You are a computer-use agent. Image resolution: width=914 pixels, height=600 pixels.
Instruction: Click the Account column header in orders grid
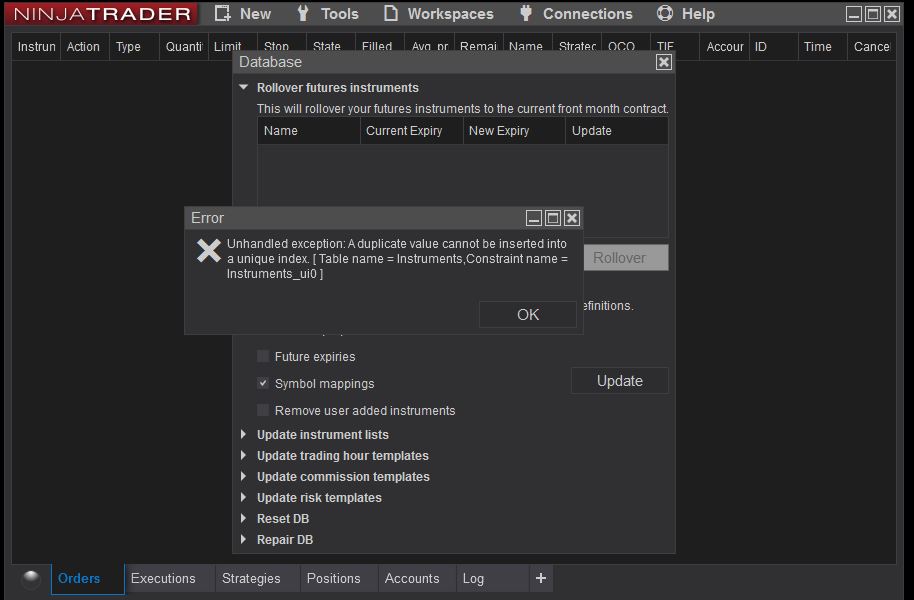coord(724,47)
